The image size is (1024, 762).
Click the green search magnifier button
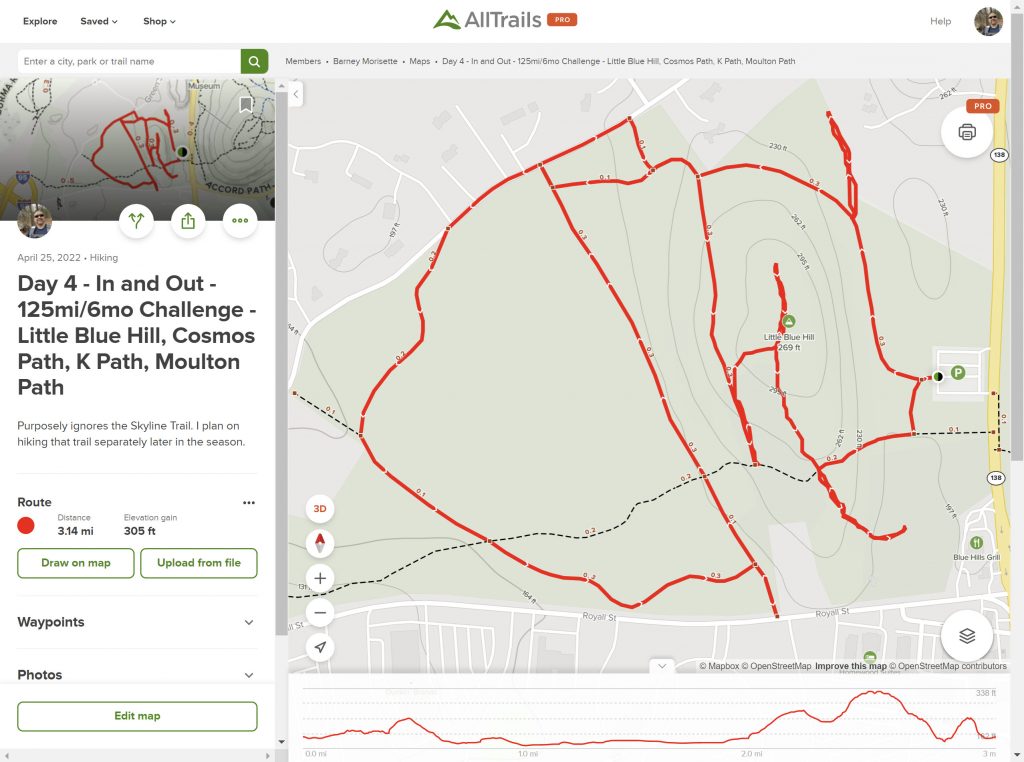(x=254, y=61)
